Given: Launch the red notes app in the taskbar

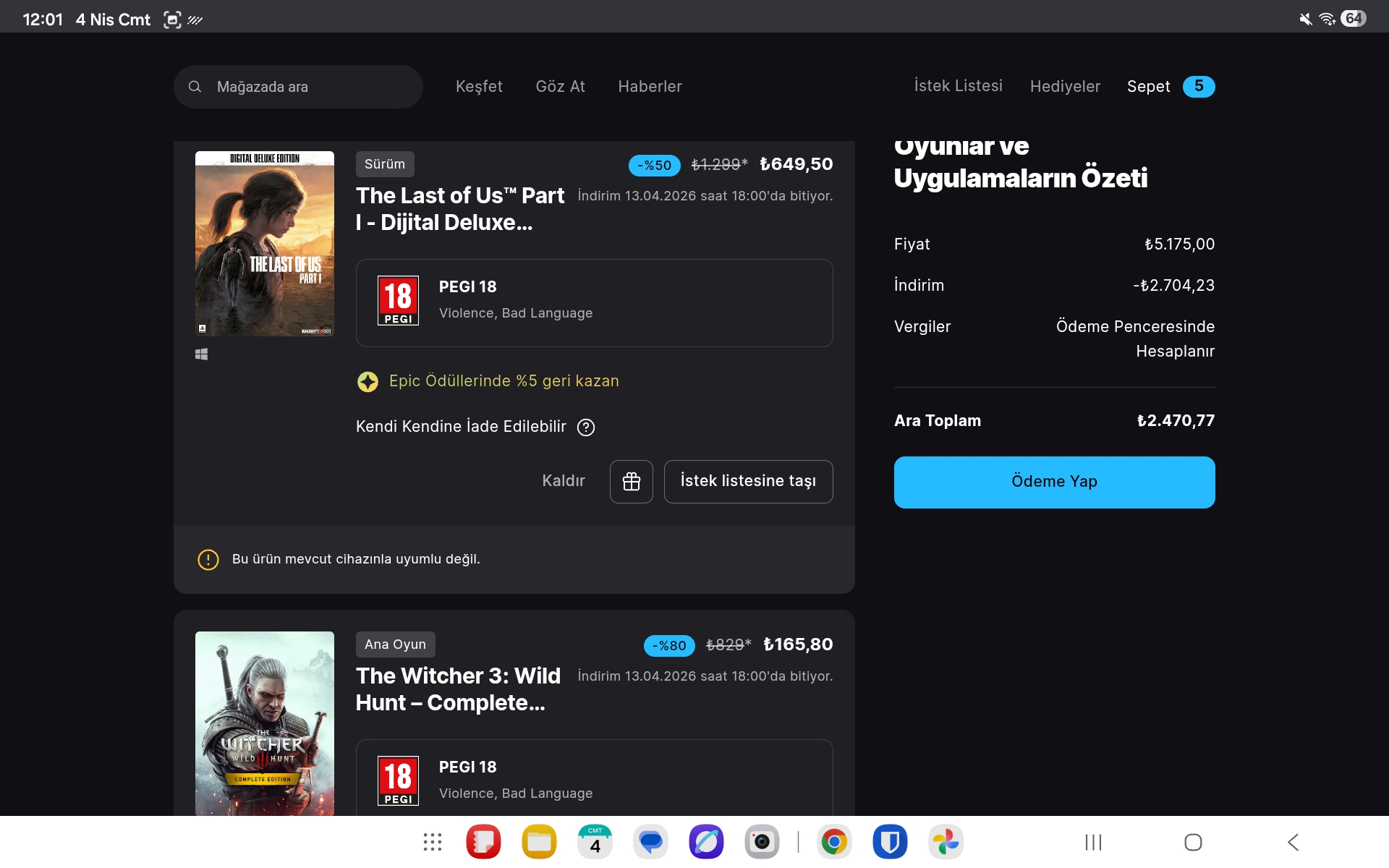Looking at the screenshot, I should click(484, 842).
